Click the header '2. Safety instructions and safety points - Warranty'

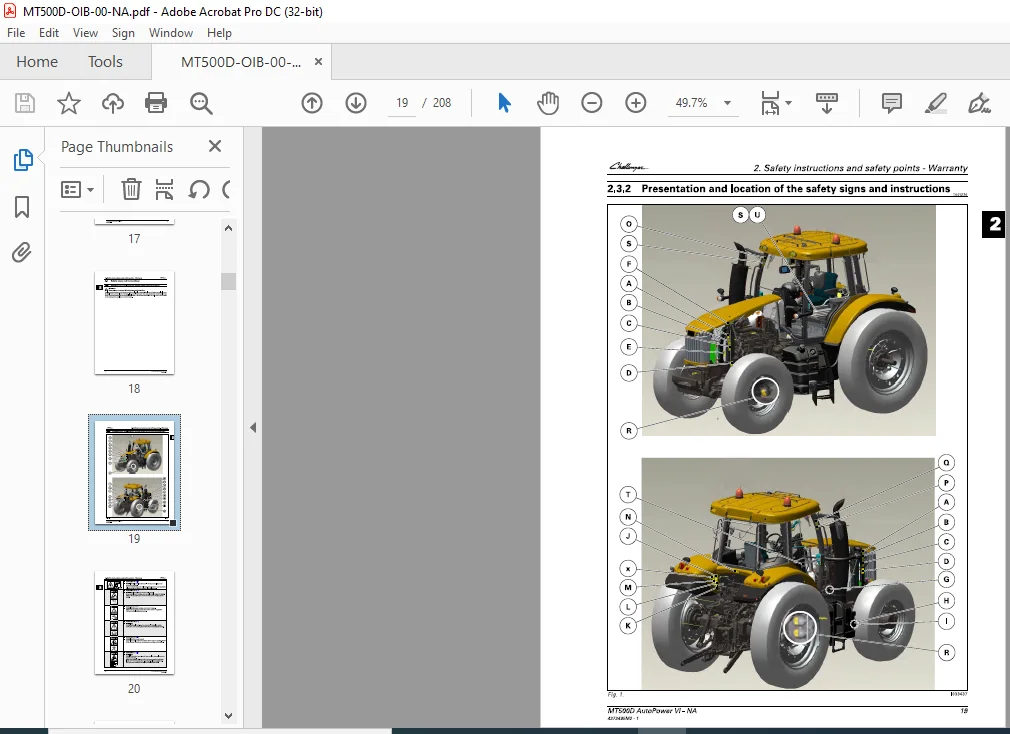(x=860, y=168)
